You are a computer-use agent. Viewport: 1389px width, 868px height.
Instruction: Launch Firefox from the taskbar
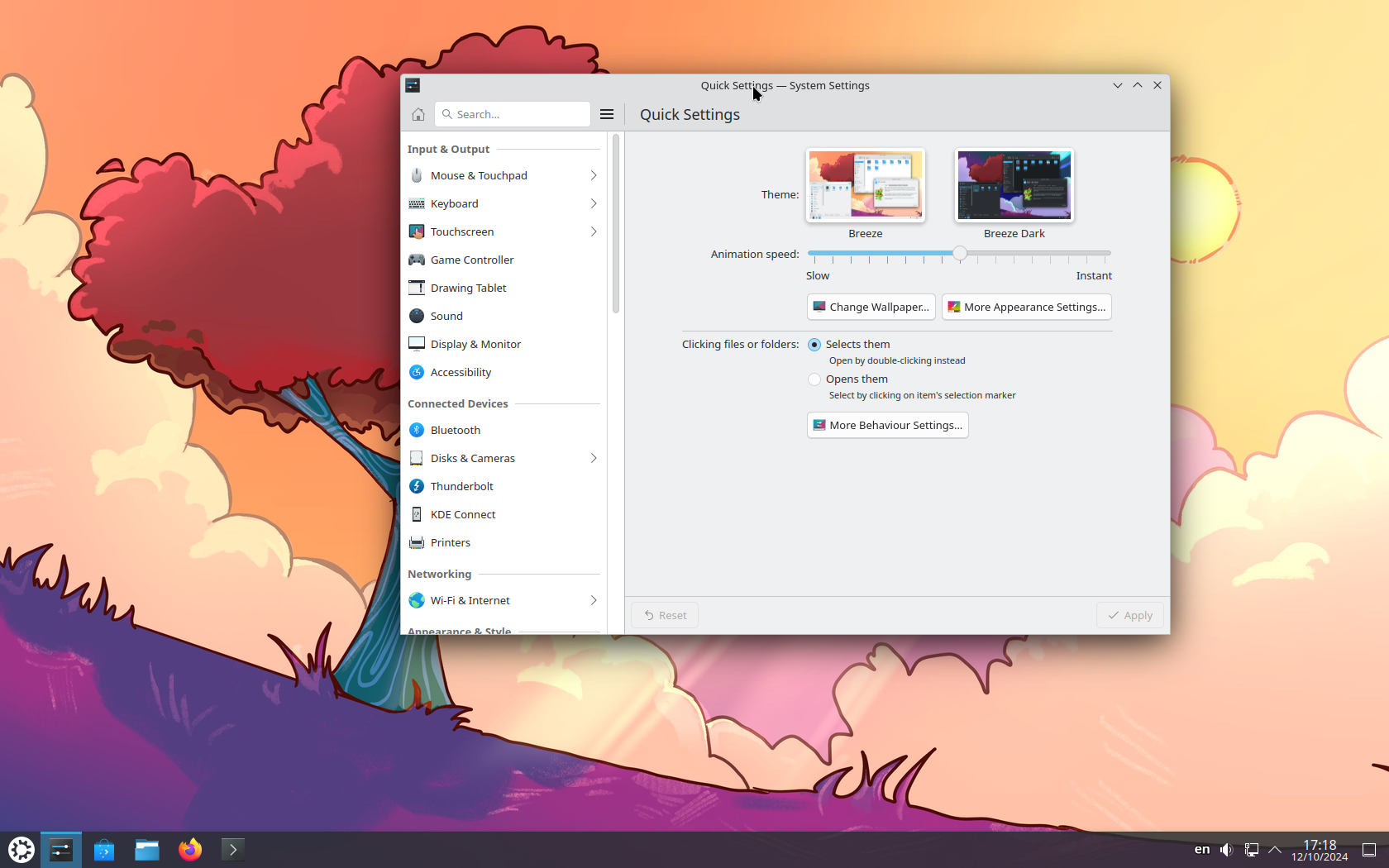click(190, 850)
